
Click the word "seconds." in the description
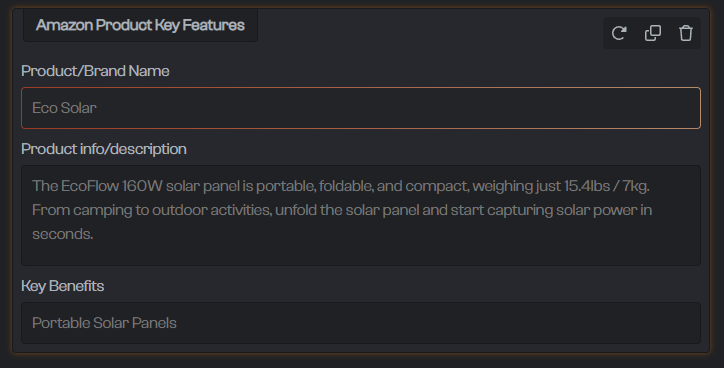click(63, 234)
